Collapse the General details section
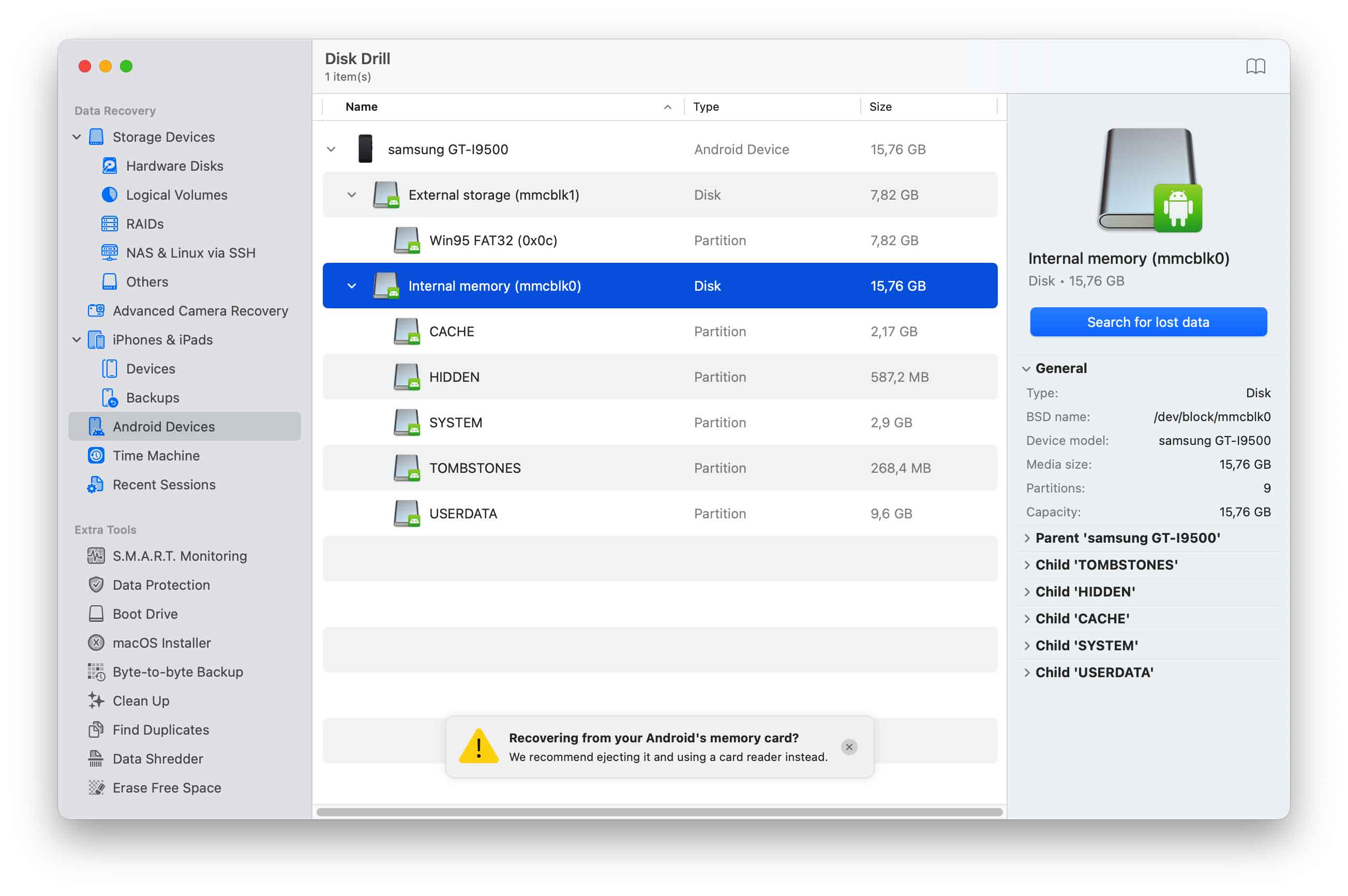The width and height of the screenshot is (1348, 896). [1027, 368]
